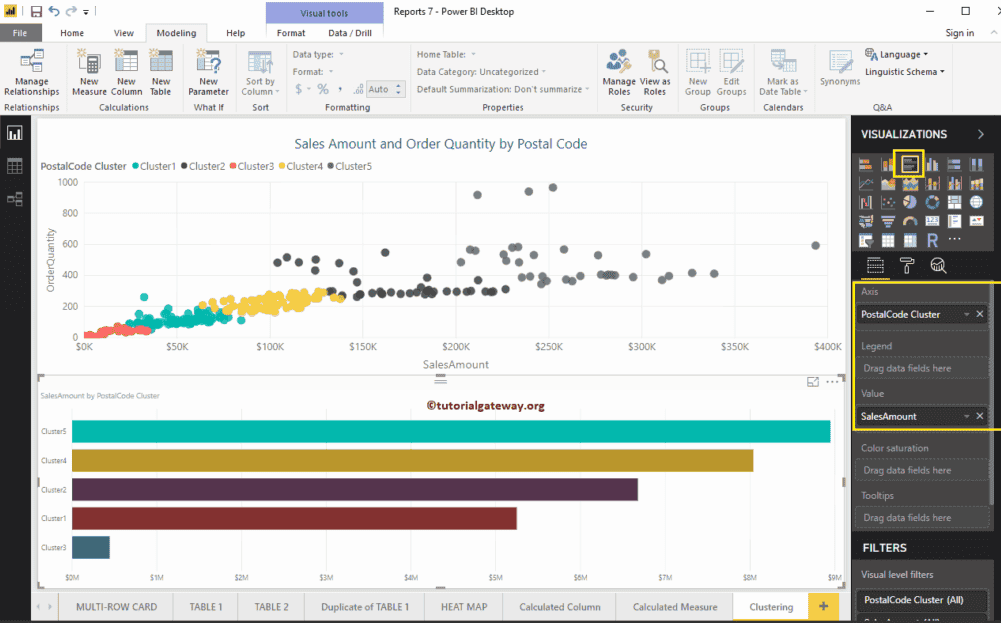Open the Linguistic Schema dropdown
The height and width of the screenshot is (623, 1001).
click(x=904, y=72)
